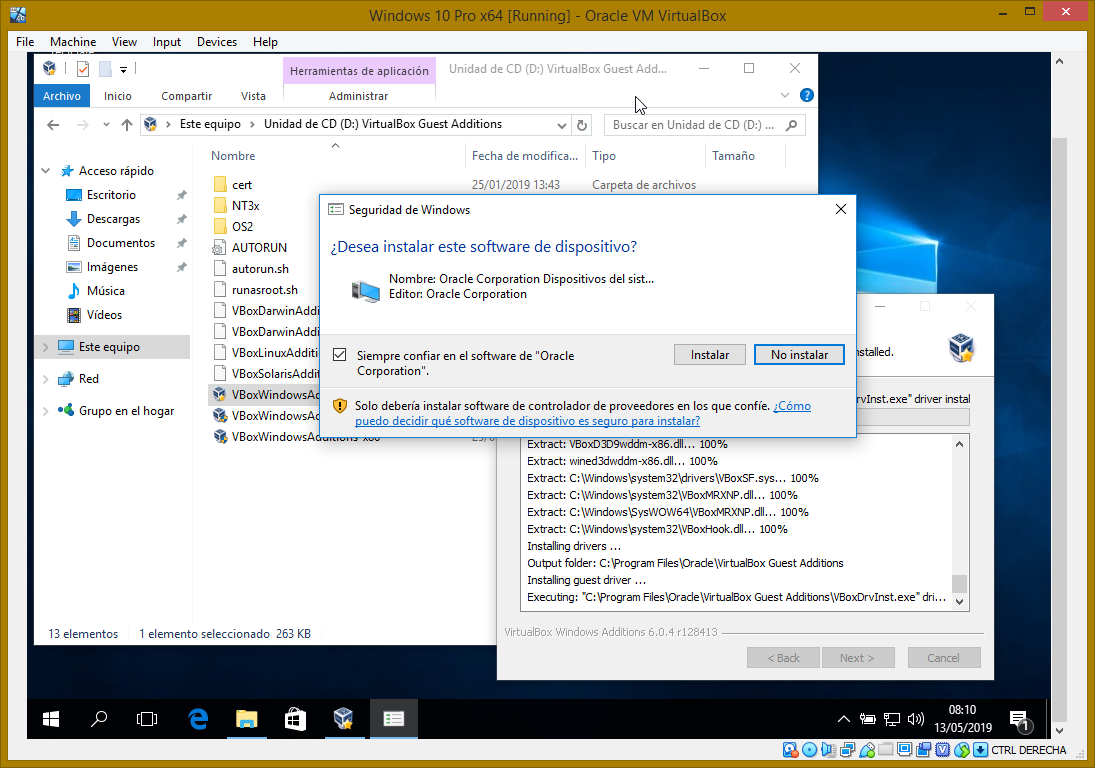The width and height of the screenshot is (1095, 768).
Task: Refresh the Explorer address bar location
Action: tap(582, 125)
